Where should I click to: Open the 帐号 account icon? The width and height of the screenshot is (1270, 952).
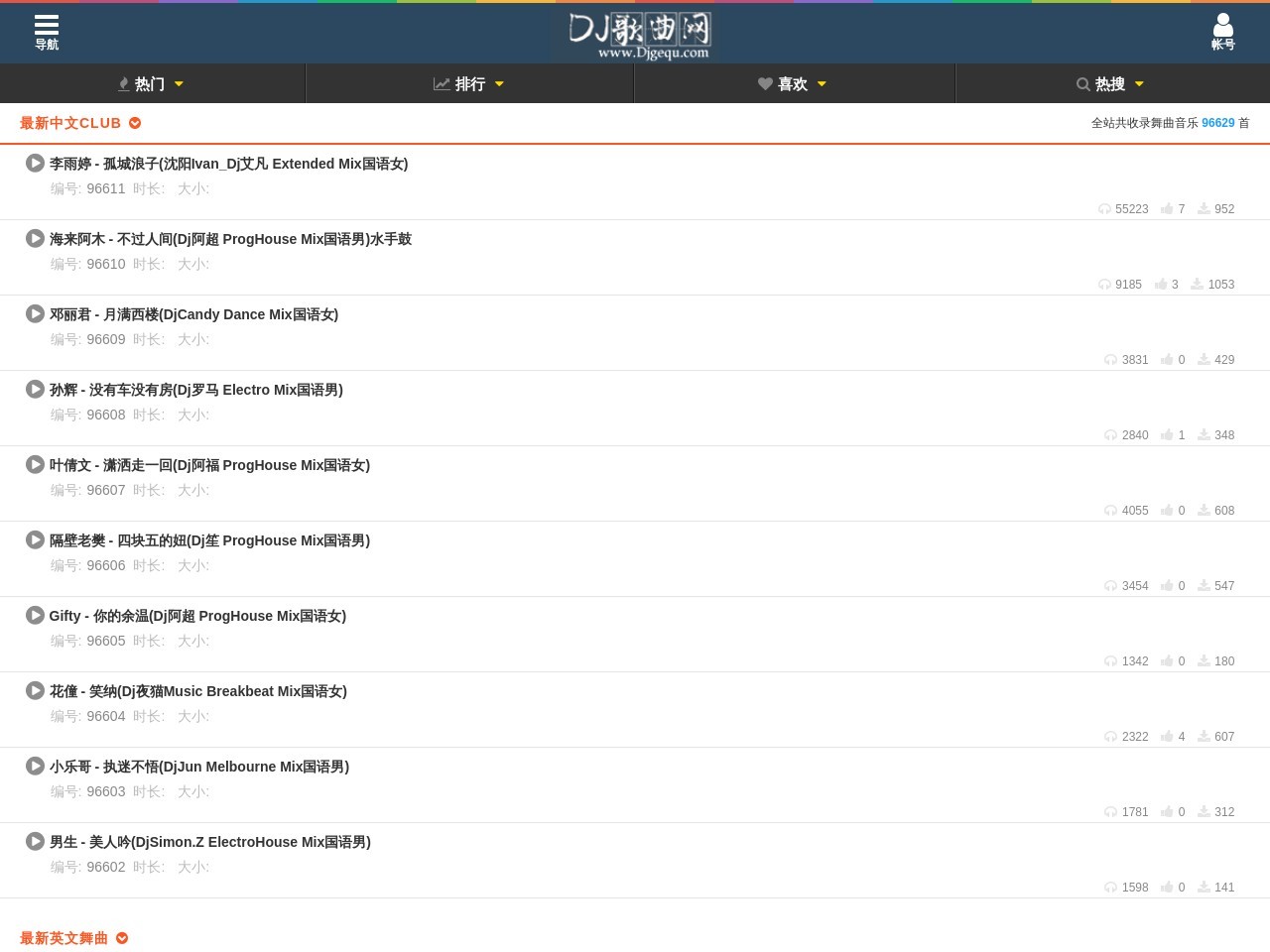pyautogui.click(x=1222, y=33)
